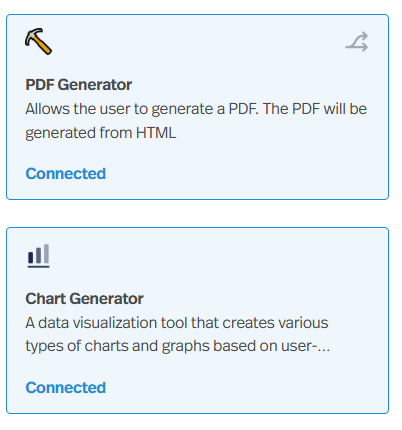Click the bar chart icon on Chart Generator
Screen dimensions: 402x430
tap(38, 256)
